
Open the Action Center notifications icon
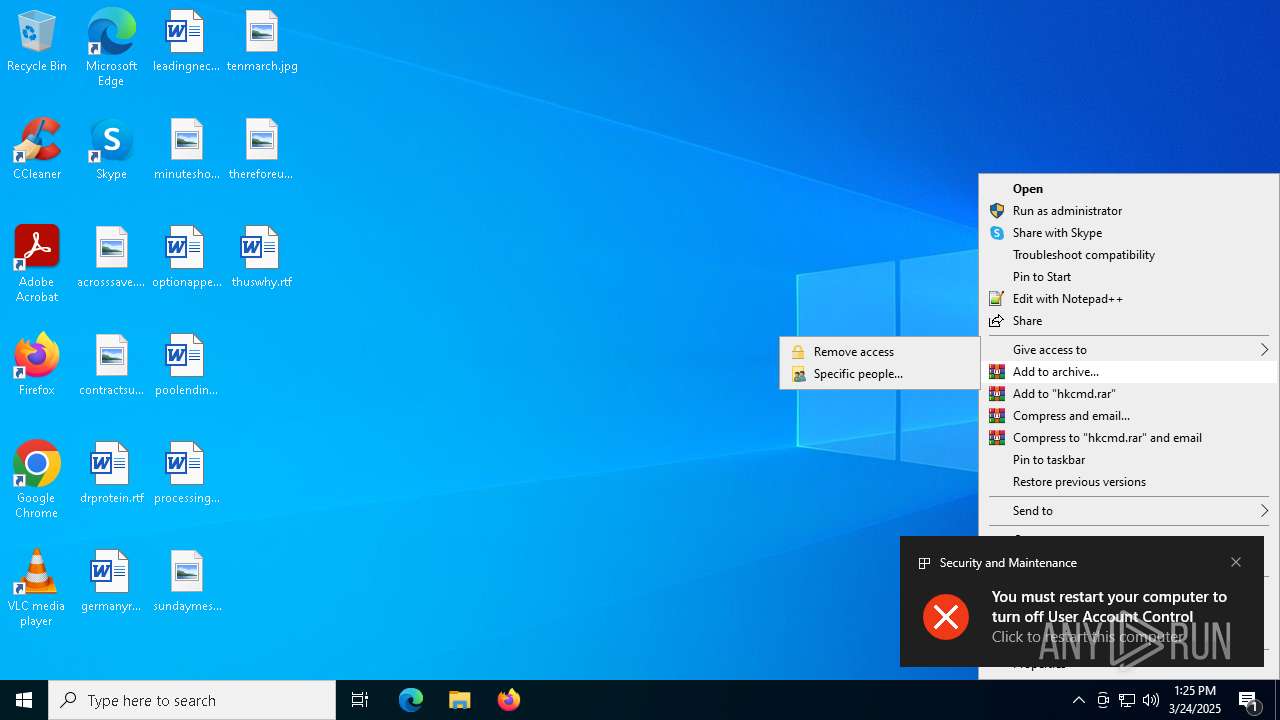tap(1250, 700)
